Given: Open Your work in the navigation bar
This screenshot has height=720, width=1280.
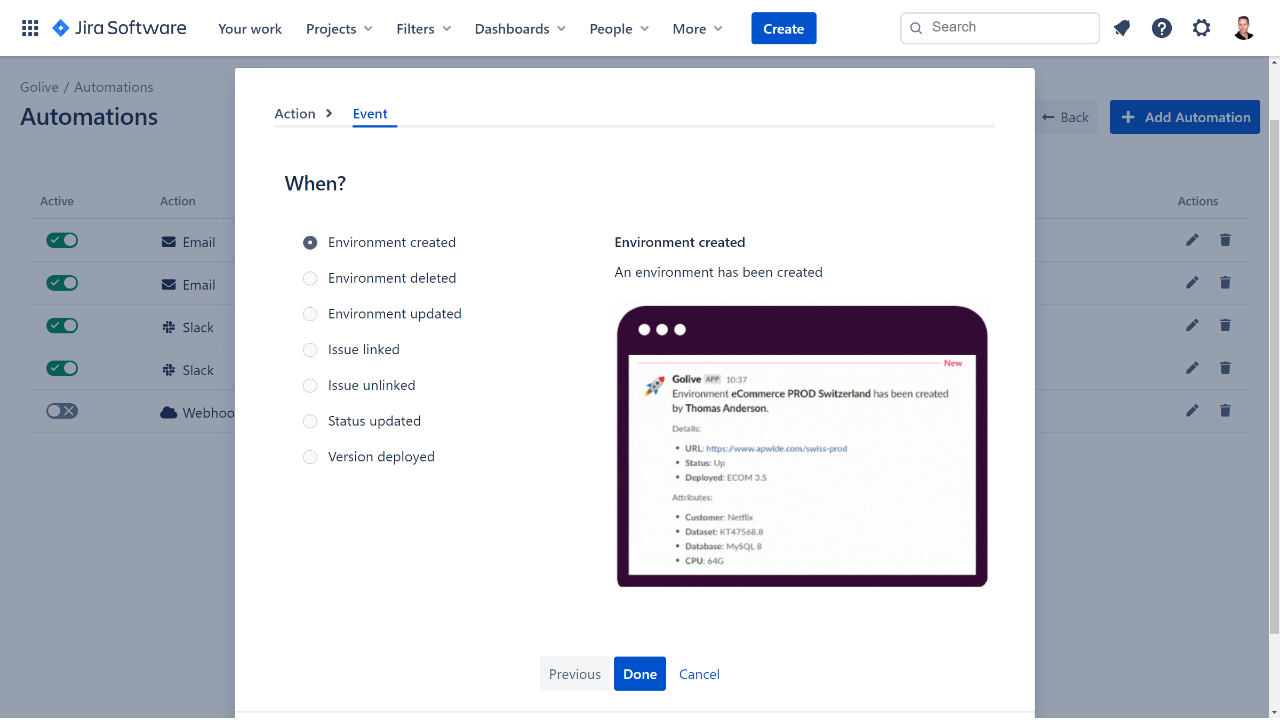Looking at the screenshot, I should 250,29.
